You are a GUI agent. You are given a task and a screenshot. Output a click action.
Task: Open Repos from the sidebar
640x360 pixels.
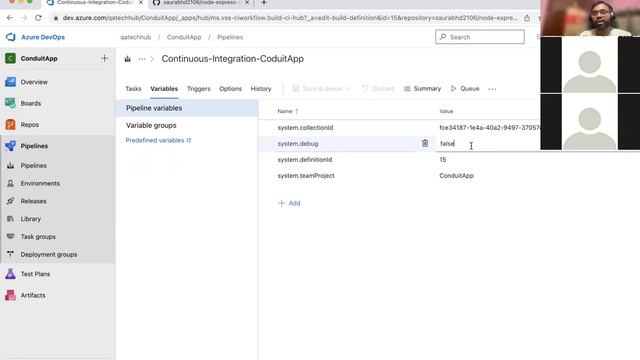click(x=29, y=124)
